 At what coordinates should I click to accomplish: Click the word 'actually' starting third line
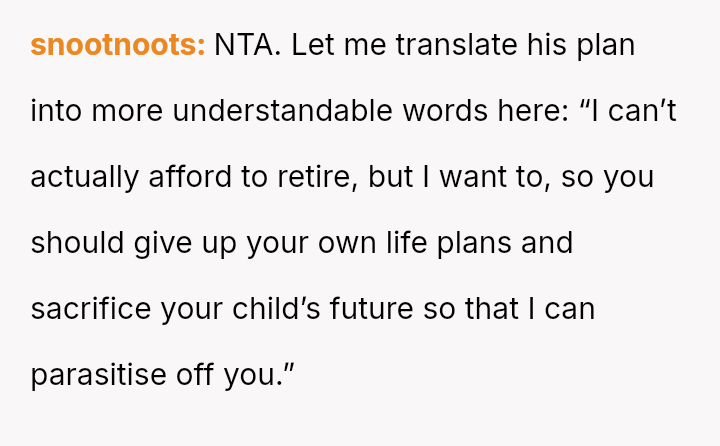pos(85,177)
